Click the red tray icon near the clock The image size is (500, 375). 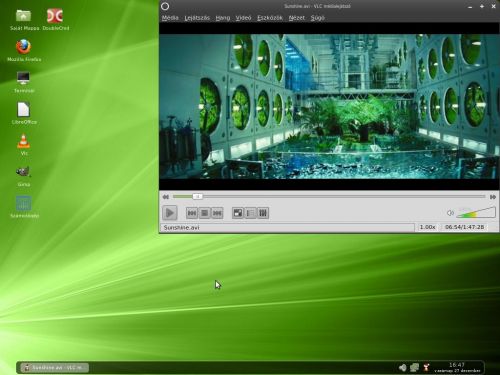click(426, 368)
